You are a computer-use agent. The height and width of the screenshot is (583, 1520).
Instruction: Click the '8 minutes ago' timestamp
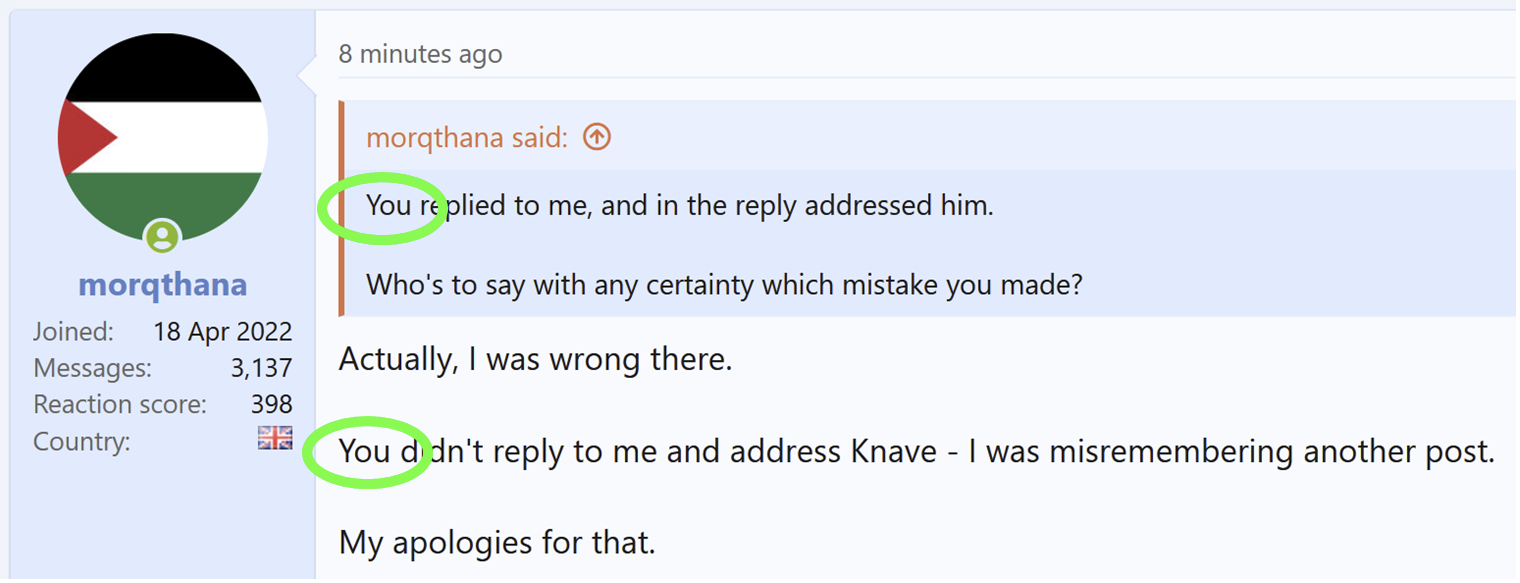pyautogui.click(x=420, y=54)
